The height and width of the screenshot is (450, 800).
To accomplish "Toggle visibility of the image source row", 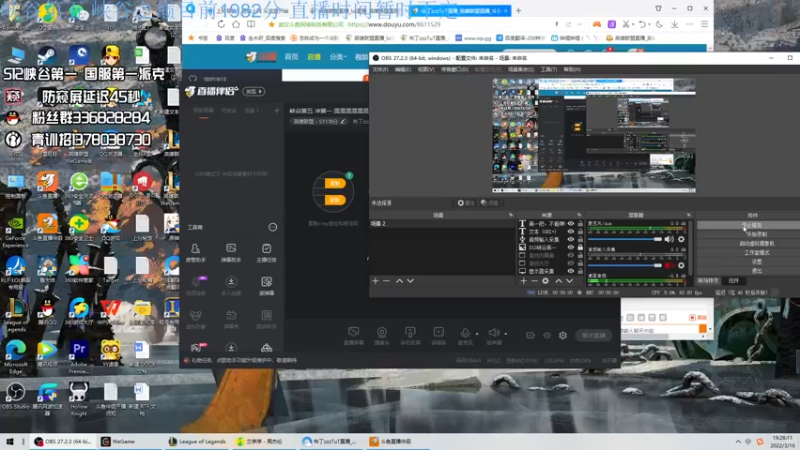I will coord(571,247).
